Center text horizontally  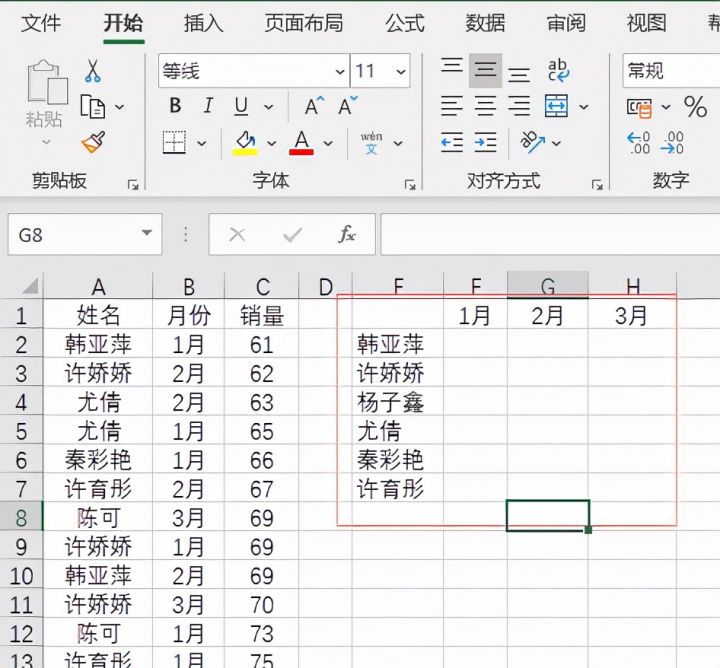(x=485, y=107)
